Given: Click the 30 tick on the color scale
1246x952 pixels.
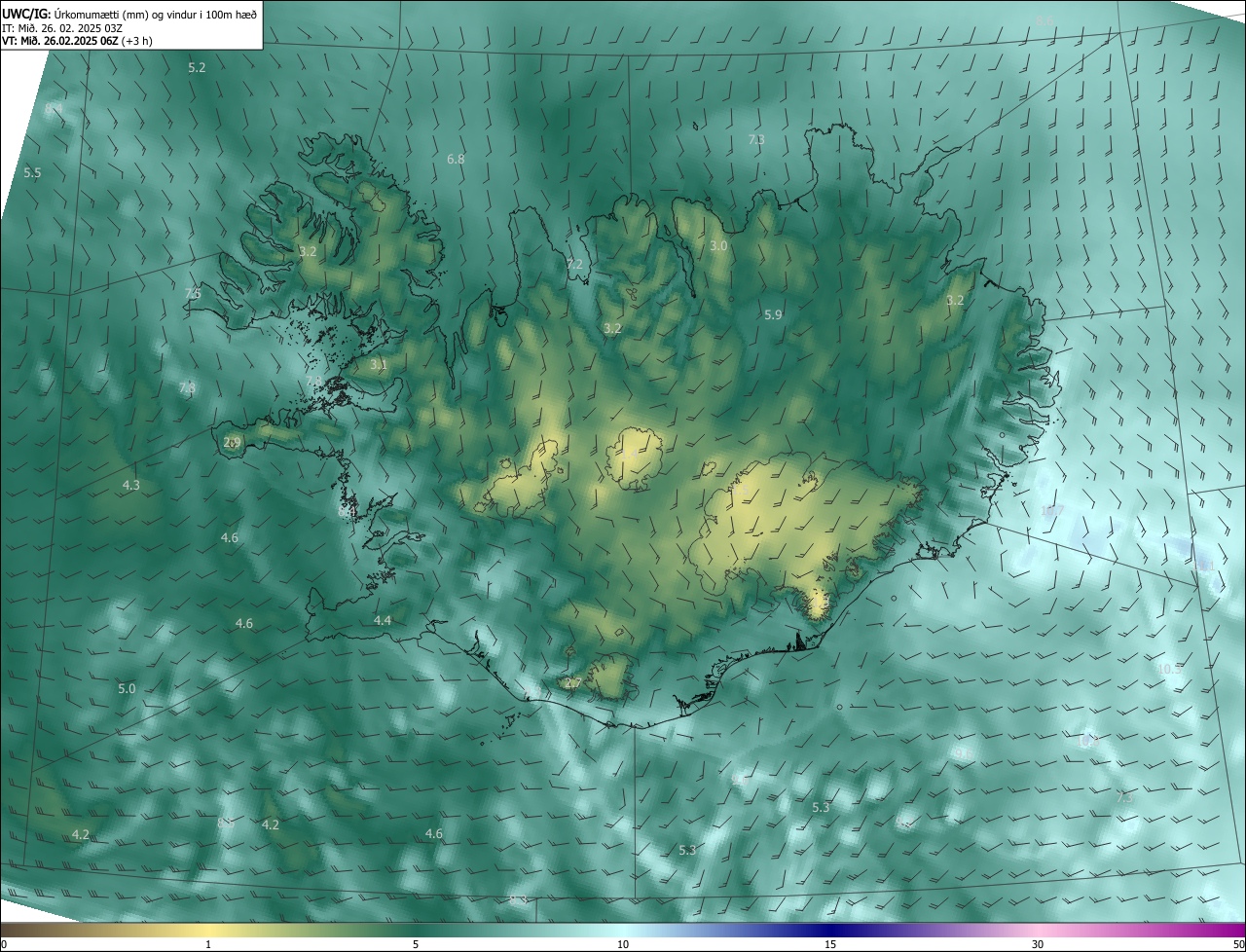Looking at the screenshot, I should click(x=1038, y=944).
